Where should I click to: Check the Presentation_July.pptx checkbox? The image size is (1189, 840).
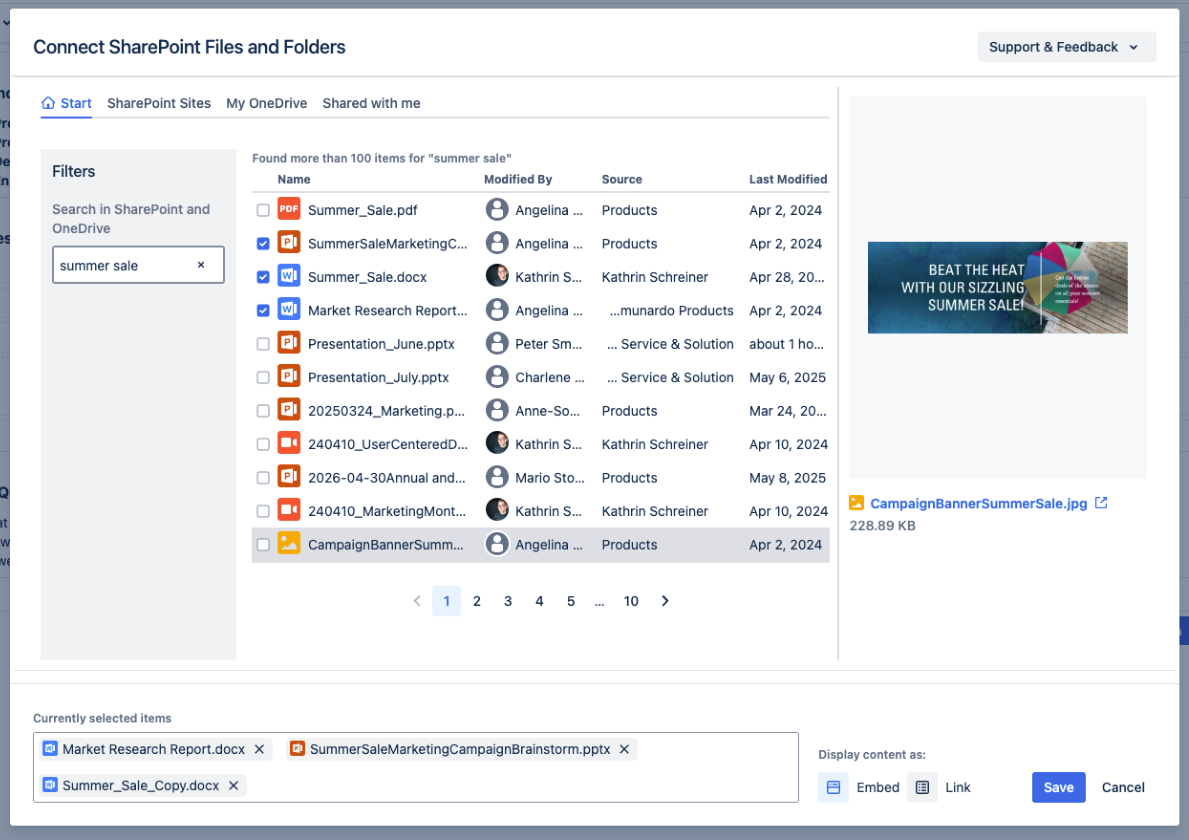click(x=263, y=377)
